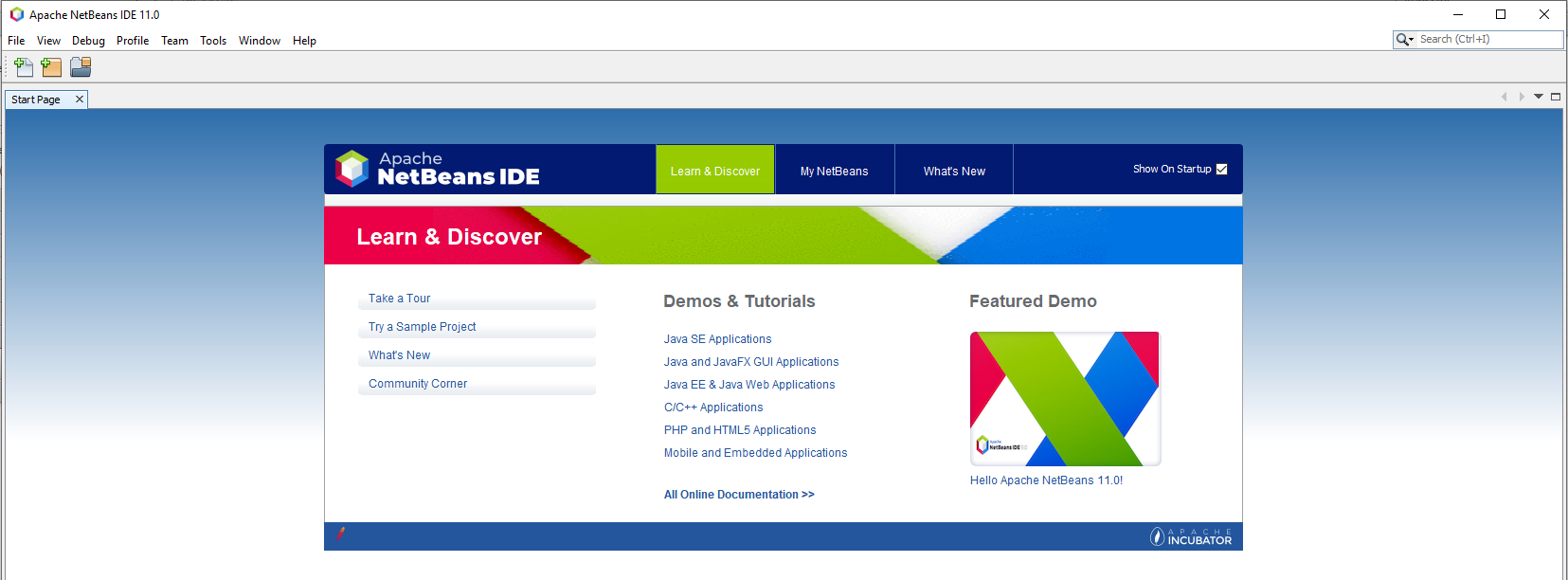This screenshot has width=1568, height=580.
Task: Open the File menu
Action: [16, 41]
